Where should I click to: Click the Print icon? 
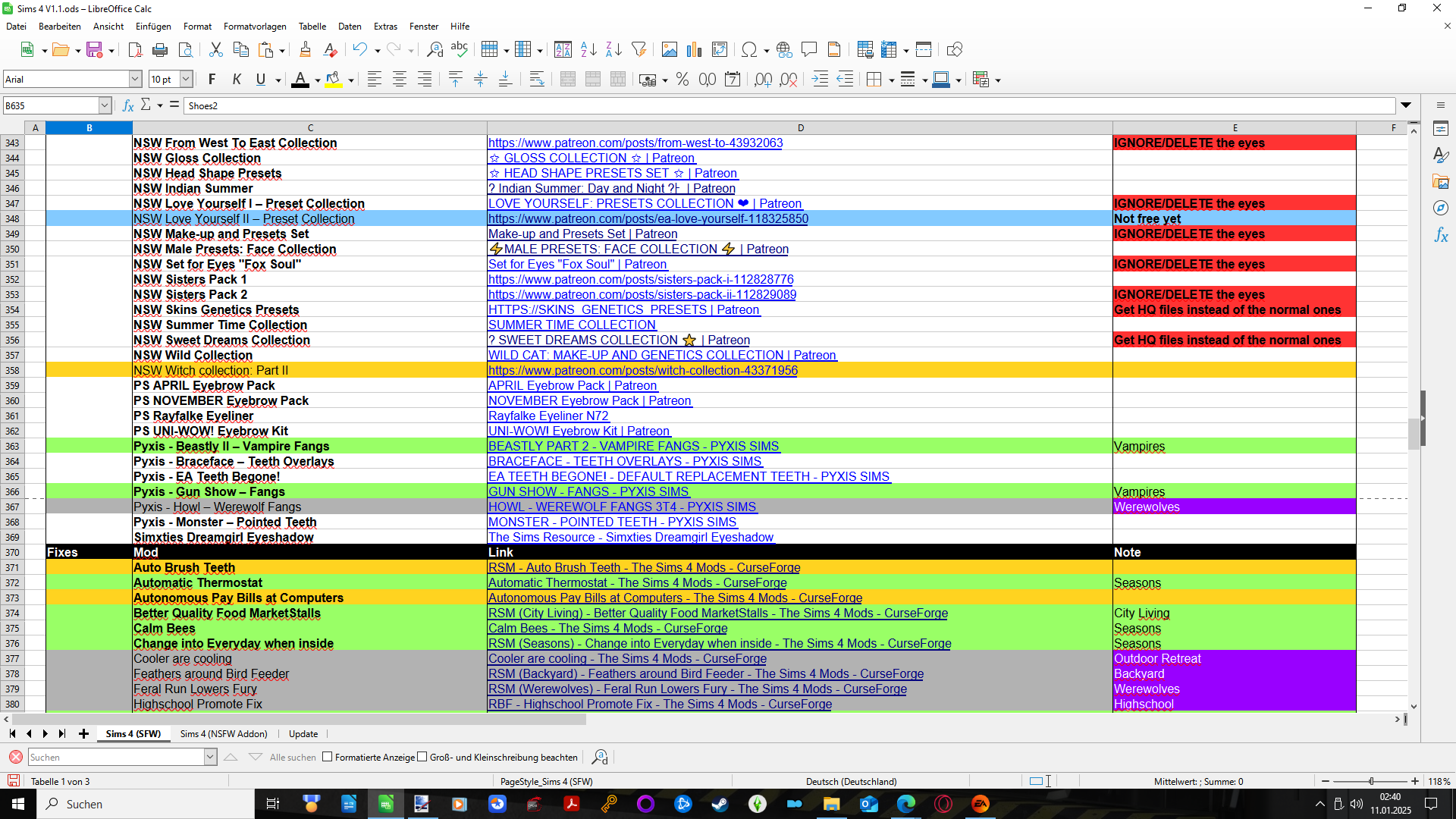click(160, 50)
